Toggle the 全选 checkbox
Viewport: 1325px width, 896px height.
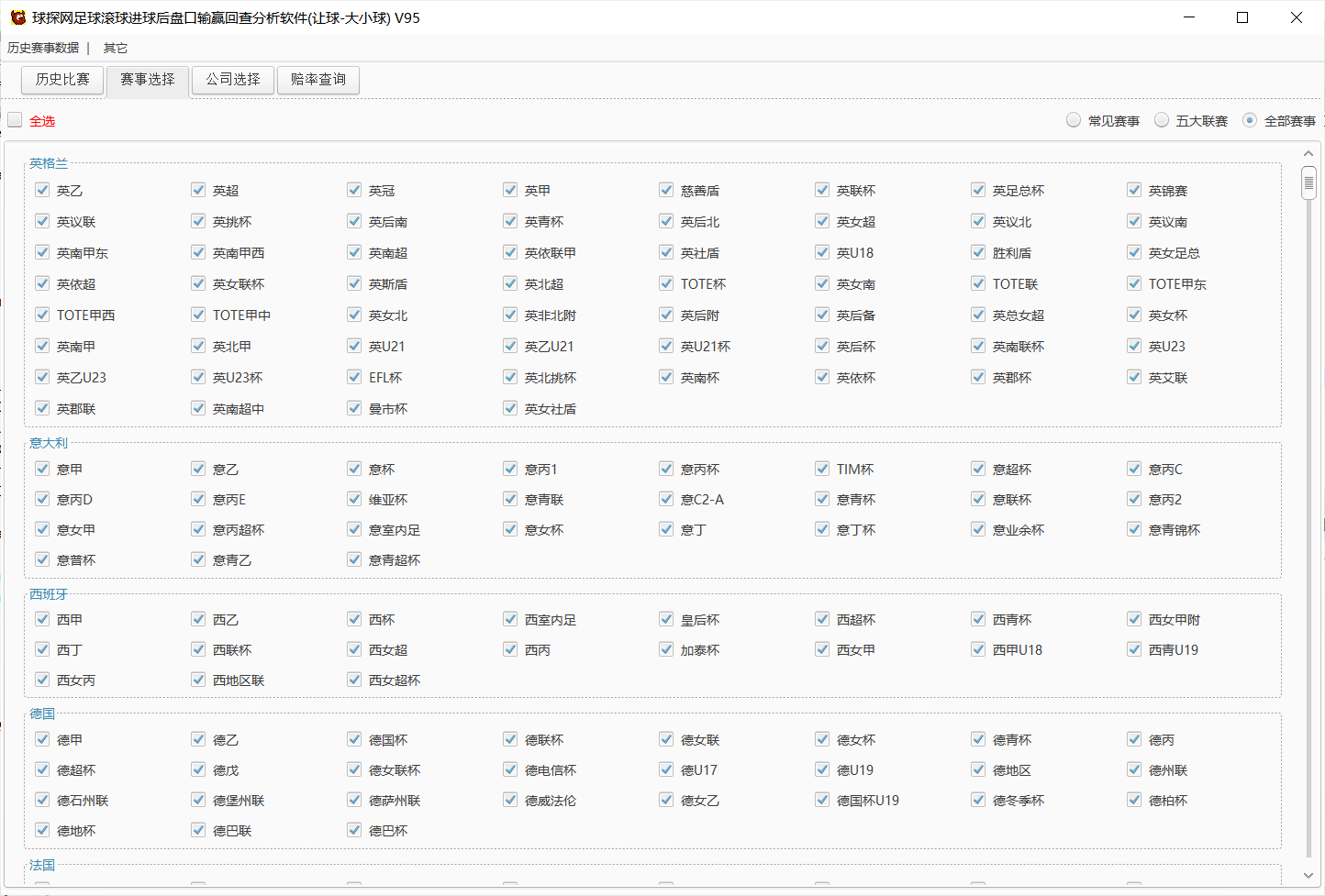pyautogui.click(x=15, y=120)
